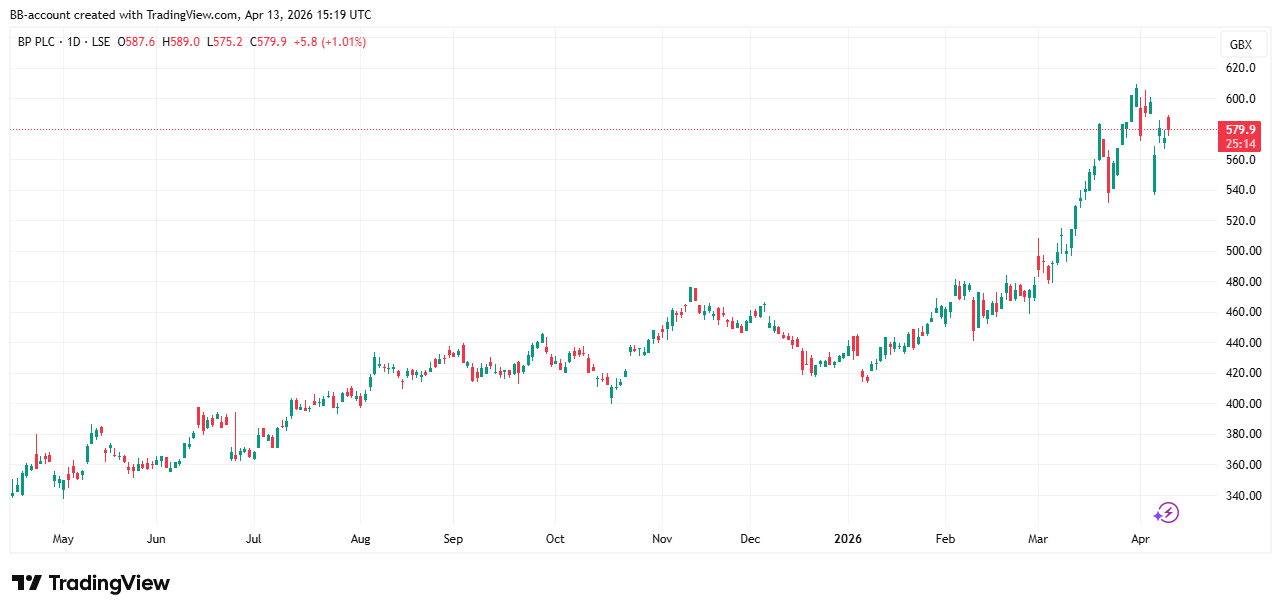
Task: Click the +5.8 (+1.01%) change value
Action: (329, 42)
